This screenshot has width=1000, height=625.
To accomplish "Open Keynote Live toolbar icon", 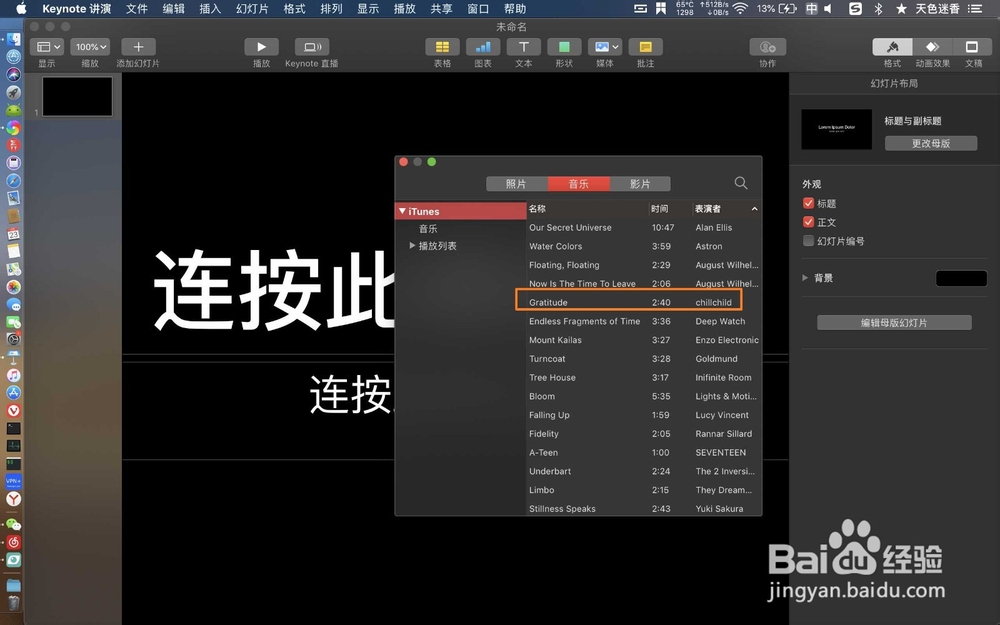I will tap(312, 47).
